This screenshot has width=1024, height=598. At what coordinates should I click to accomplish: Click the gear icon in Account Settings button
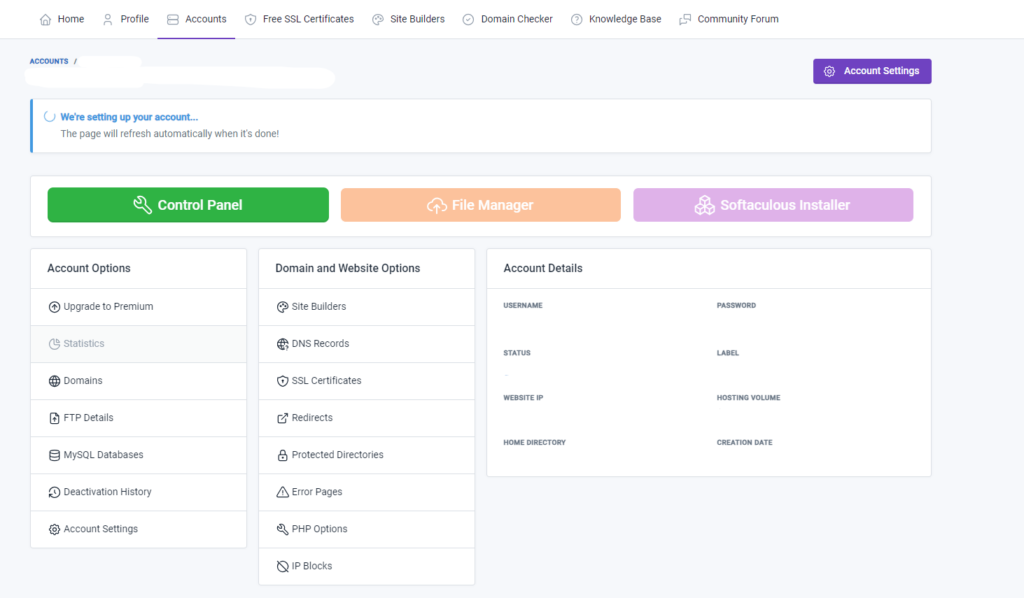829,71
